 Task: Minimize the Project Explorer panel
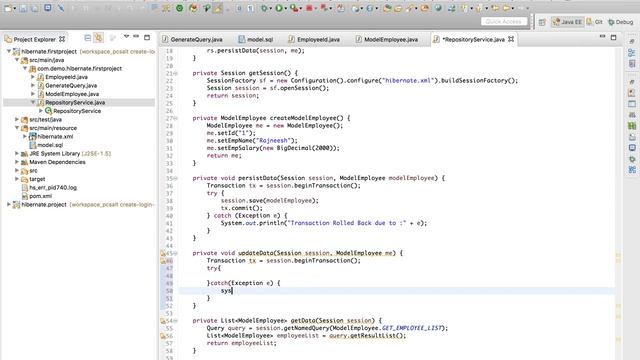click(x=136, y=37)
